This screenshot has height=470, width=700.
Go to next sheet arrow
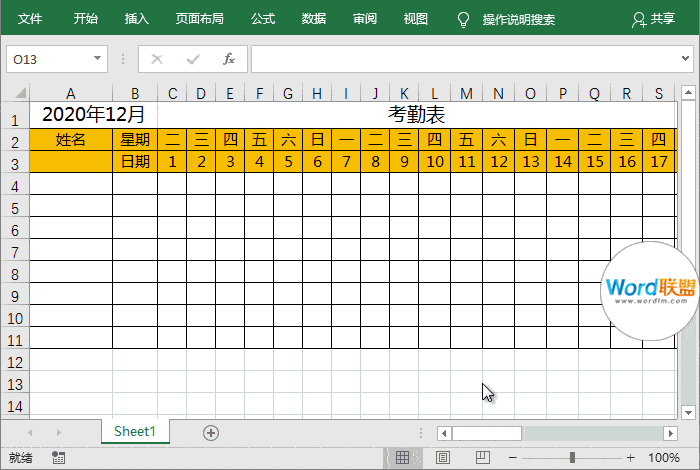click(58, 433)
